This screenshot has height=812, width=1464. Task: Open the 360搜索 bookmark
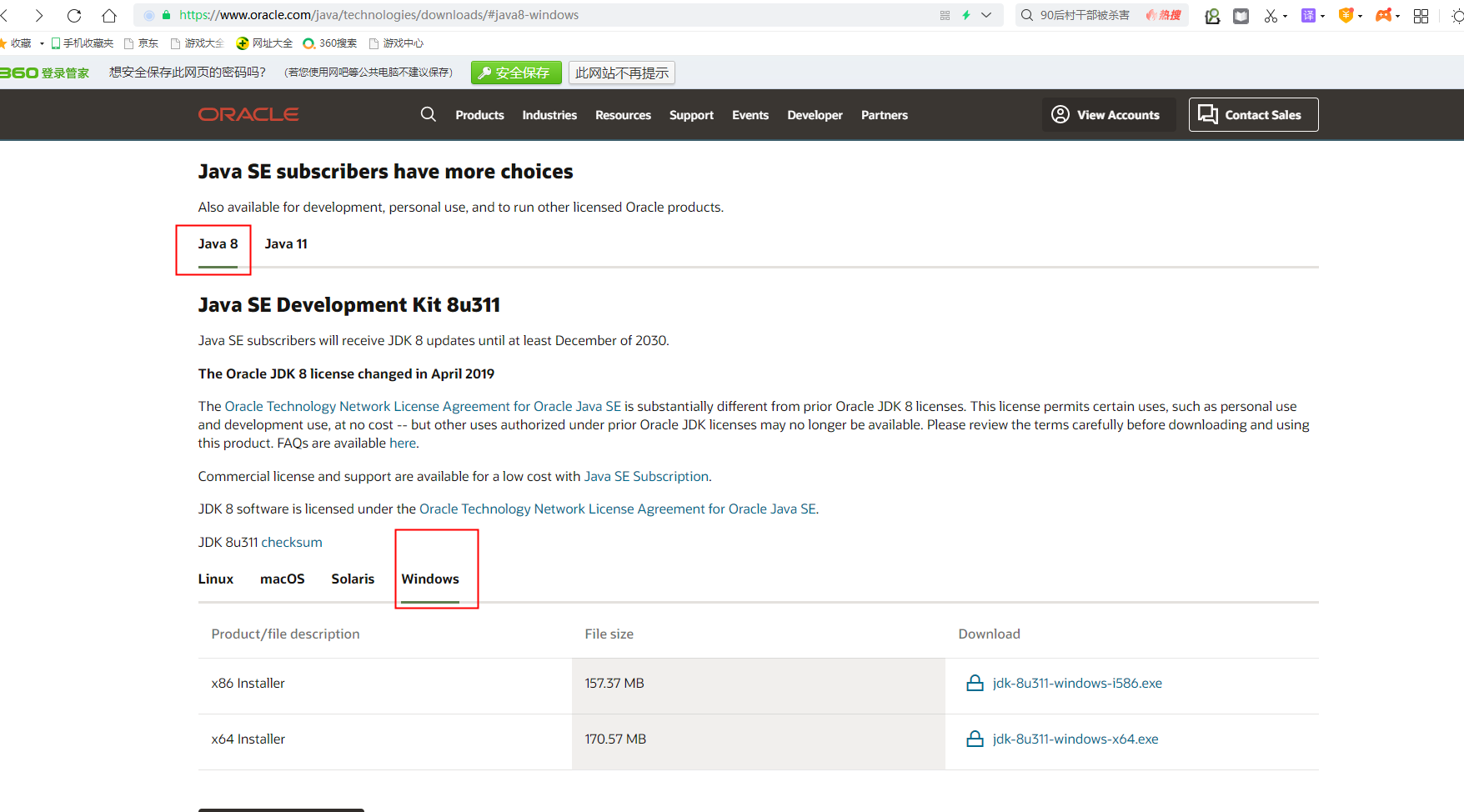329,43
